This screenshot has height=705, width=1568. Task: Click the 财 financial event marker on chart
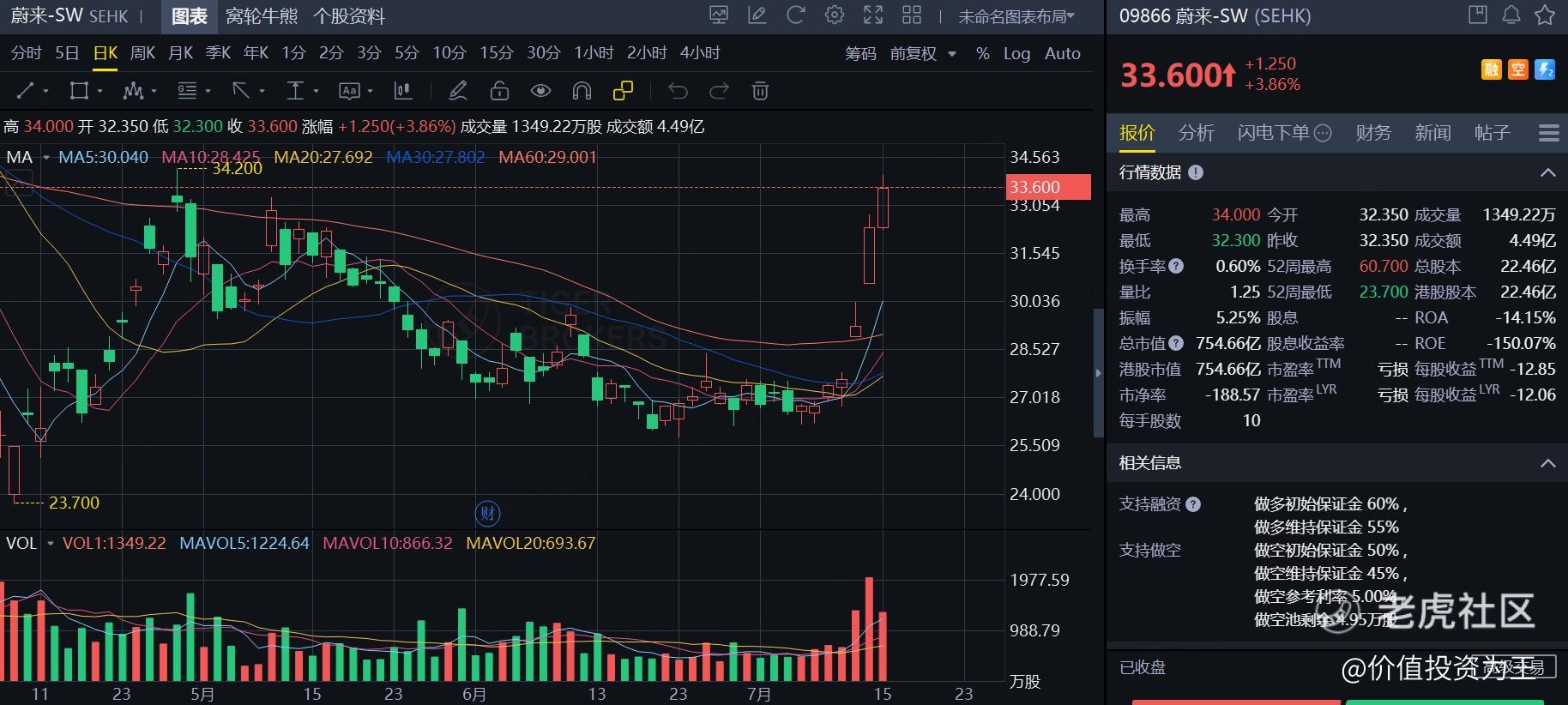pos(487,514)
